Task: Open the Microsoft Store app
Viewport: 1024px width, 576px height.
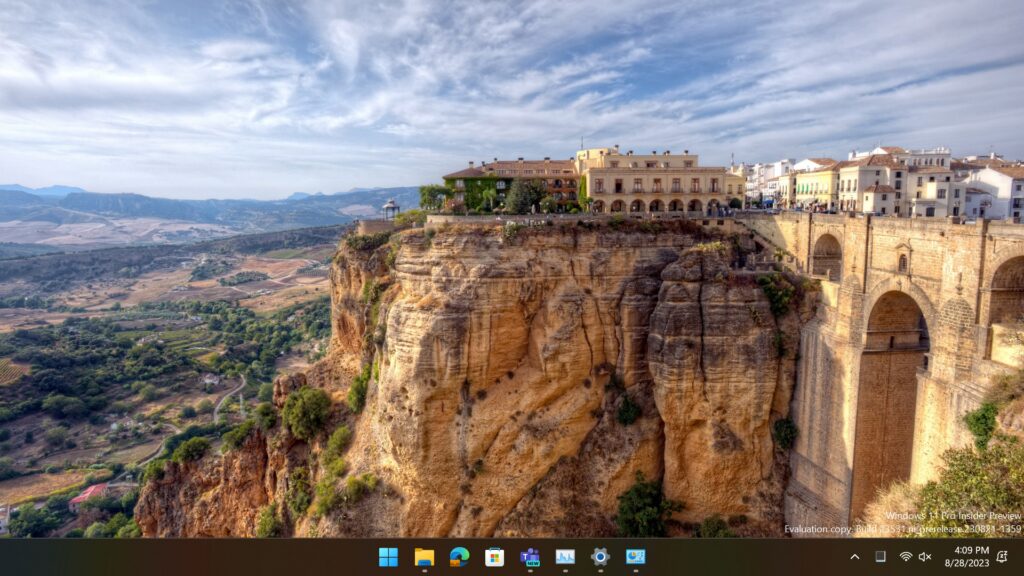Action: pos(494,557)
